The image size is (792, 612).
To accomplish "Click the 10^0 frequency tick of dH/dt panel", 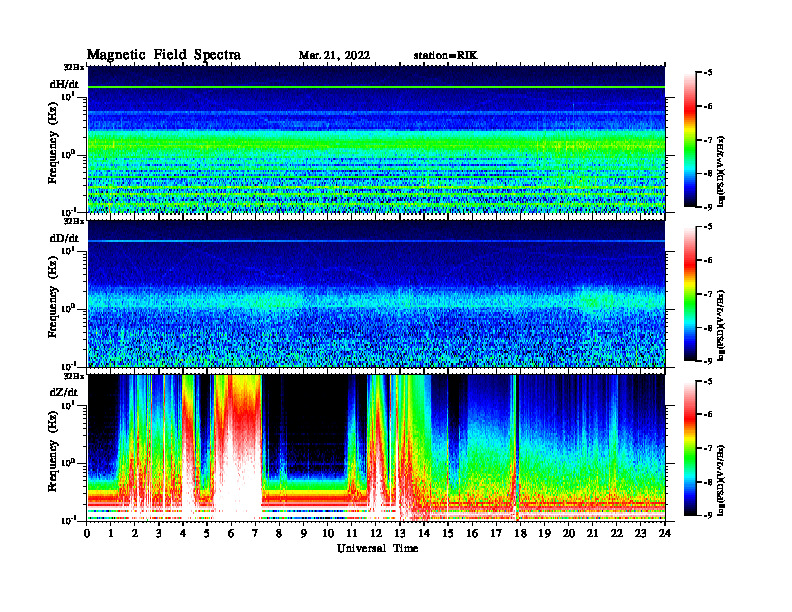I will (69, 155).
